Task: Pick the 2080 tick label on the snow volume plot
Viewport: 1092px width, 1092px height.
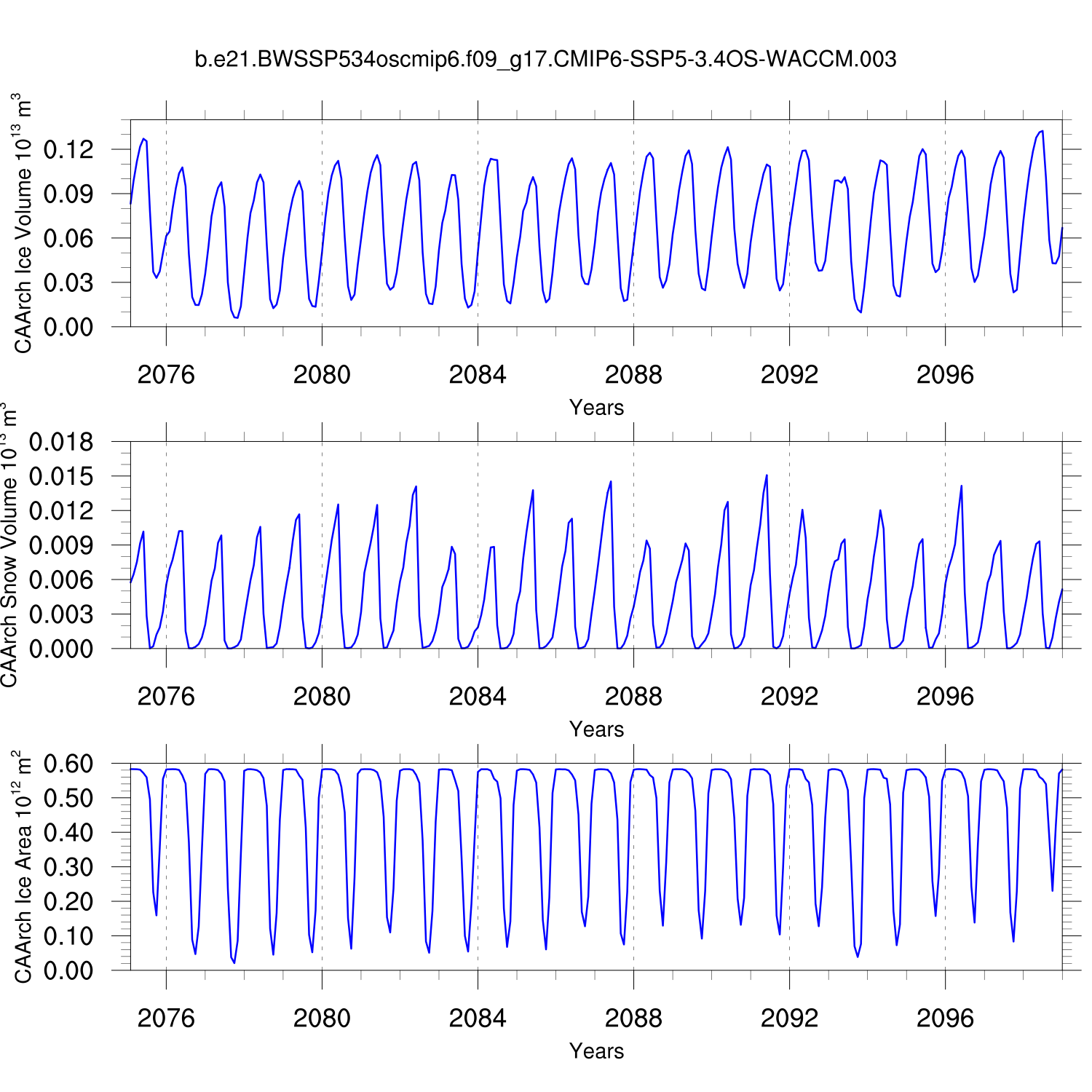Action: (x=322, y=697)
